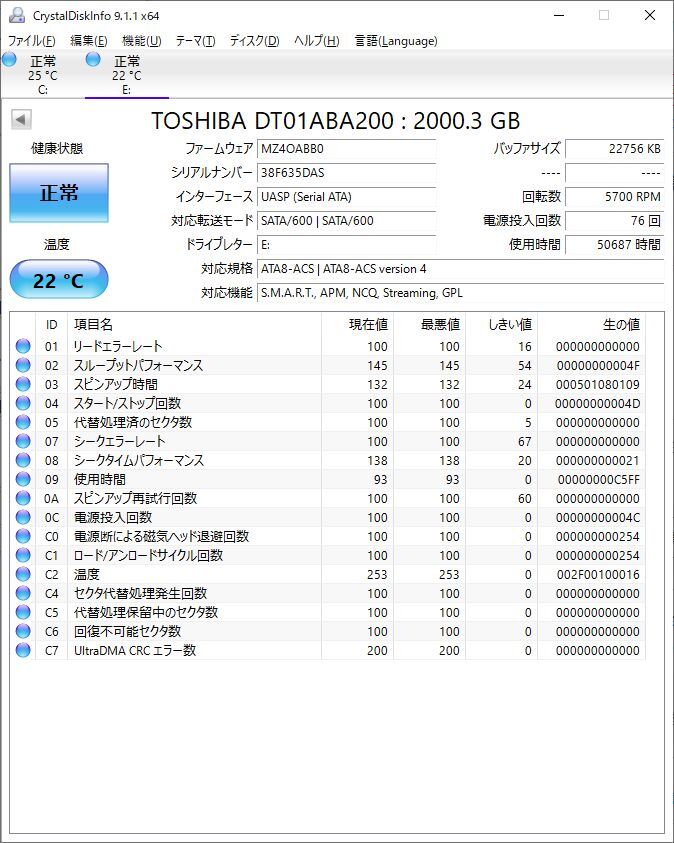The width and height of the screenshot is (674, 843).
Task: Click worst value 138 of シークタイムパフォーマンス
Action: 449,461
